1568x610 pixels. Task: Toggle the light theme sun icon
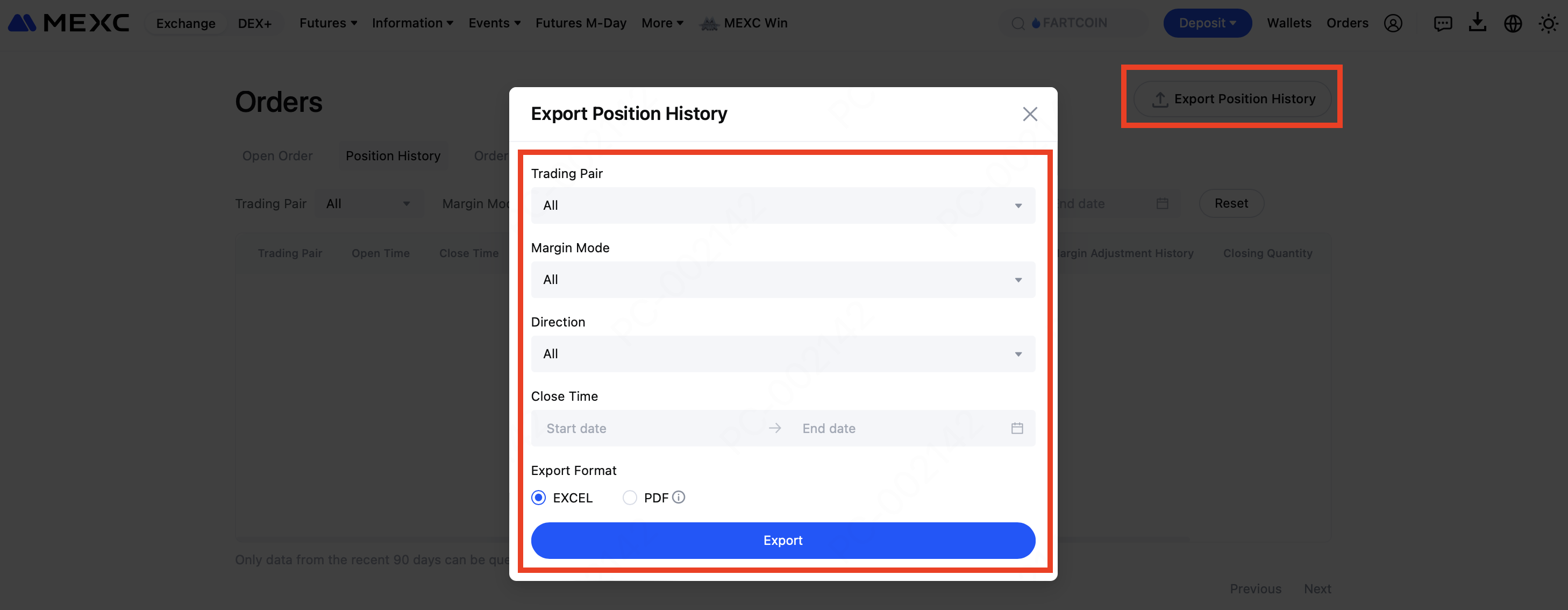tap(1548, 23)
